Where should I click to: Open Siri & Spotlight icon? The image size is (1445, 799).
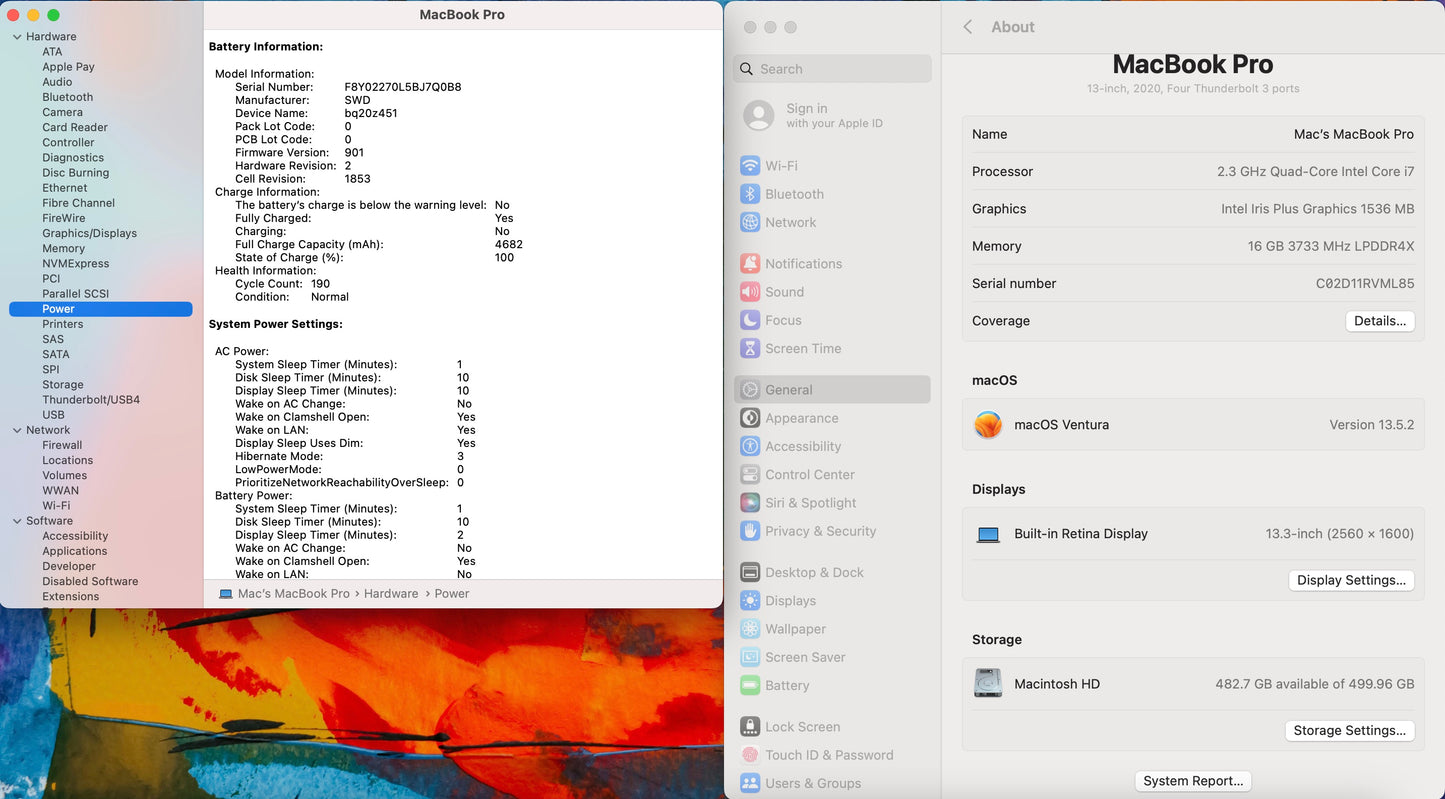(x=750, y=503)
